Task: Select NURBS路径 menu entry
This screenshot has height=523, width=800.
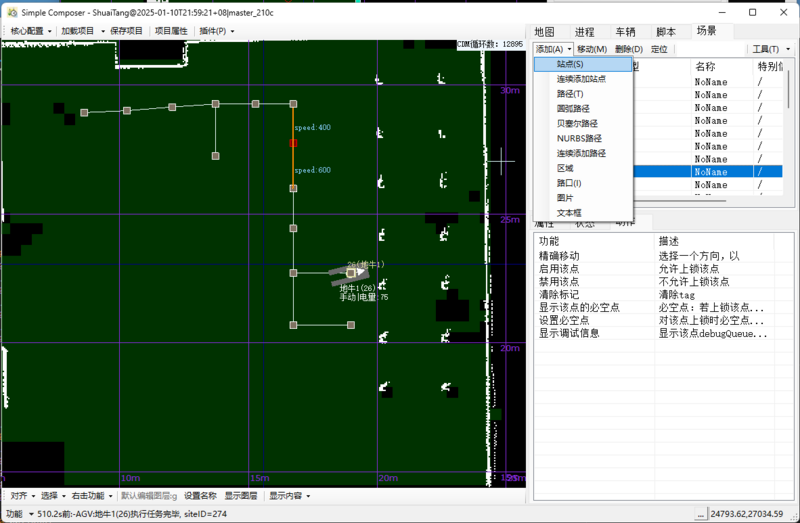Action: (583, 138)
